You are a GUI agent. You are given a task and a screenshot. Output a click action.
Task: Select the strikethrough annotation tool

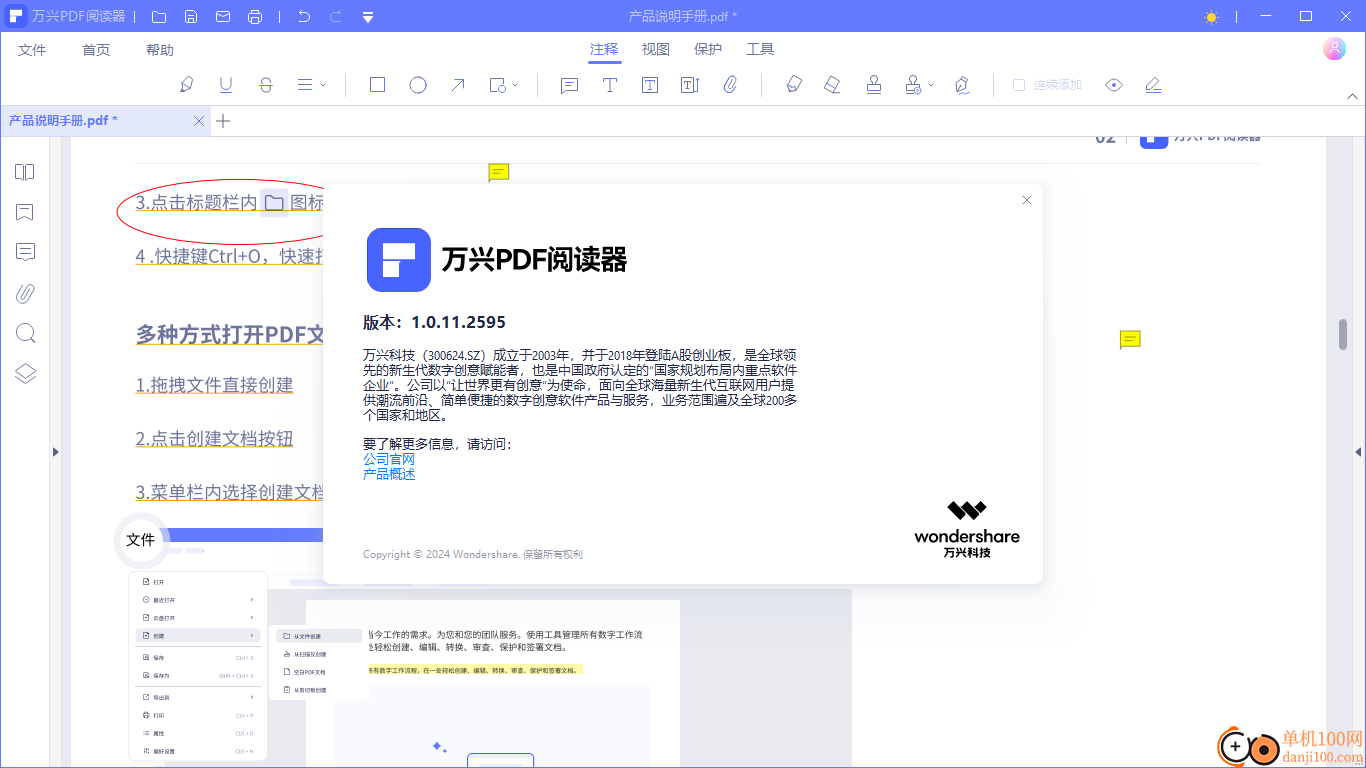[266, 85]
